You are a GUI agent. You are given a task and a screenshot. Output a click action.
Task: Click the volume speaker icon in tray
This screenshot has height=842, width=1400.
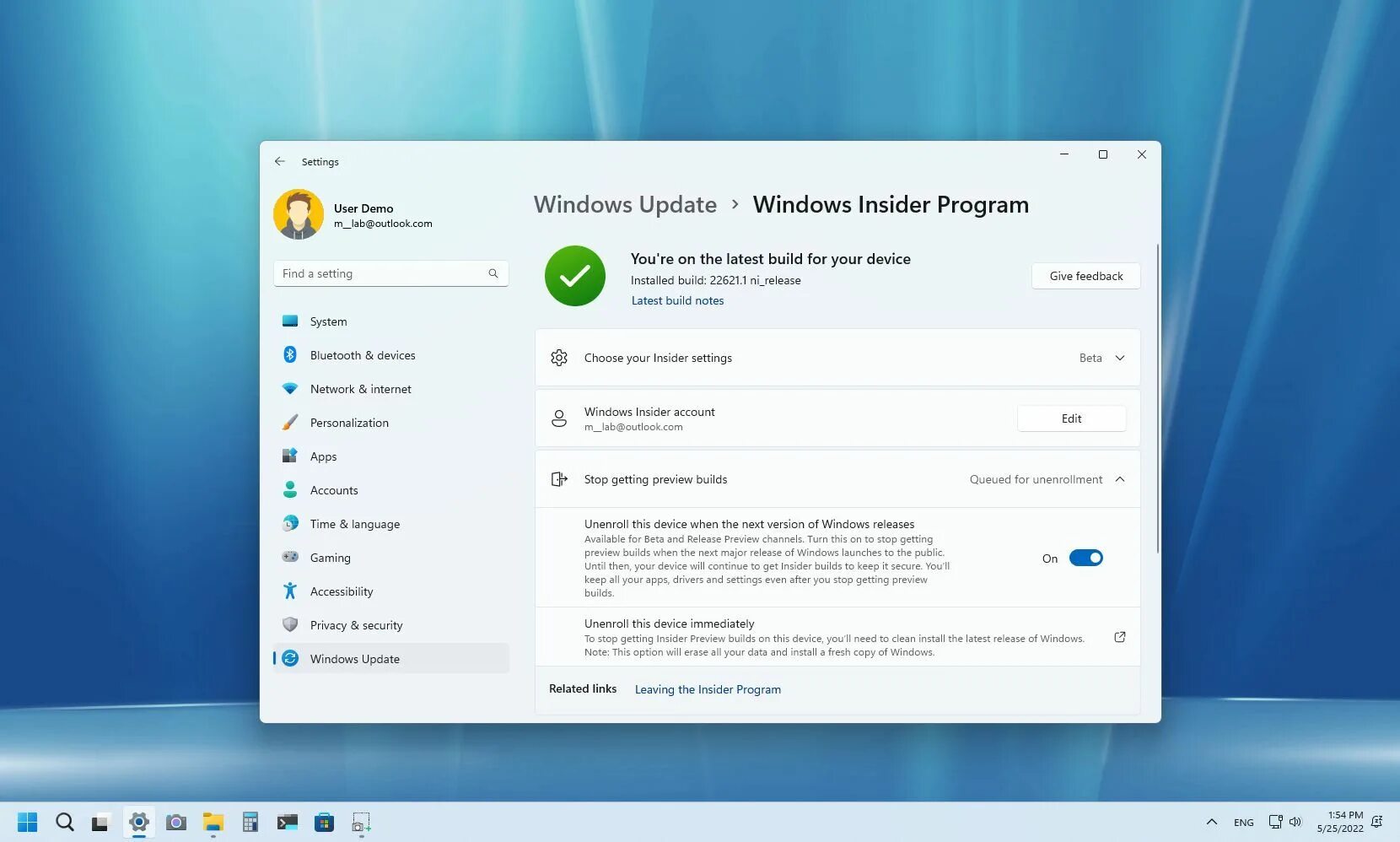[x=1295, y=822]
